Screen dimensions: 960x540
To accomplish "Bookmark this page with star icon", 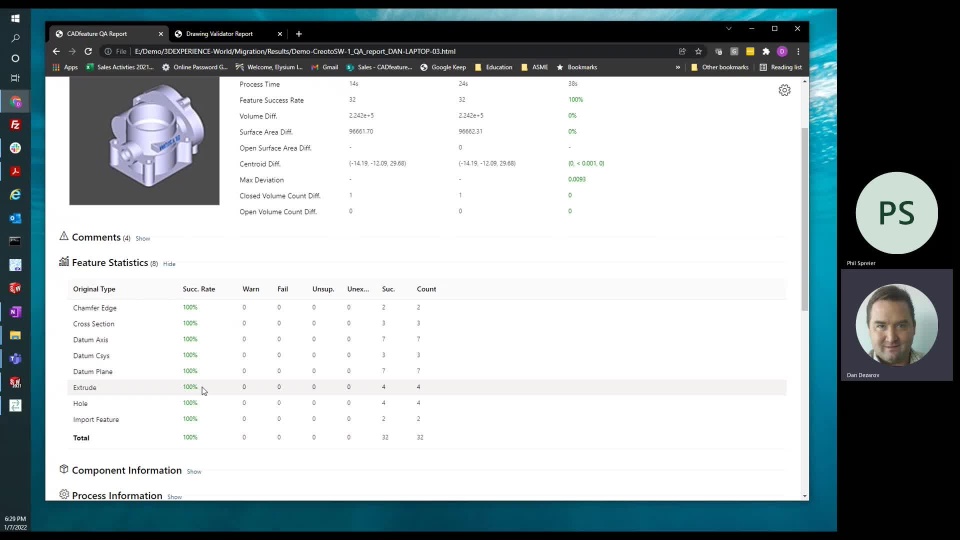I will pyautogui.click(x=698, y=51).
